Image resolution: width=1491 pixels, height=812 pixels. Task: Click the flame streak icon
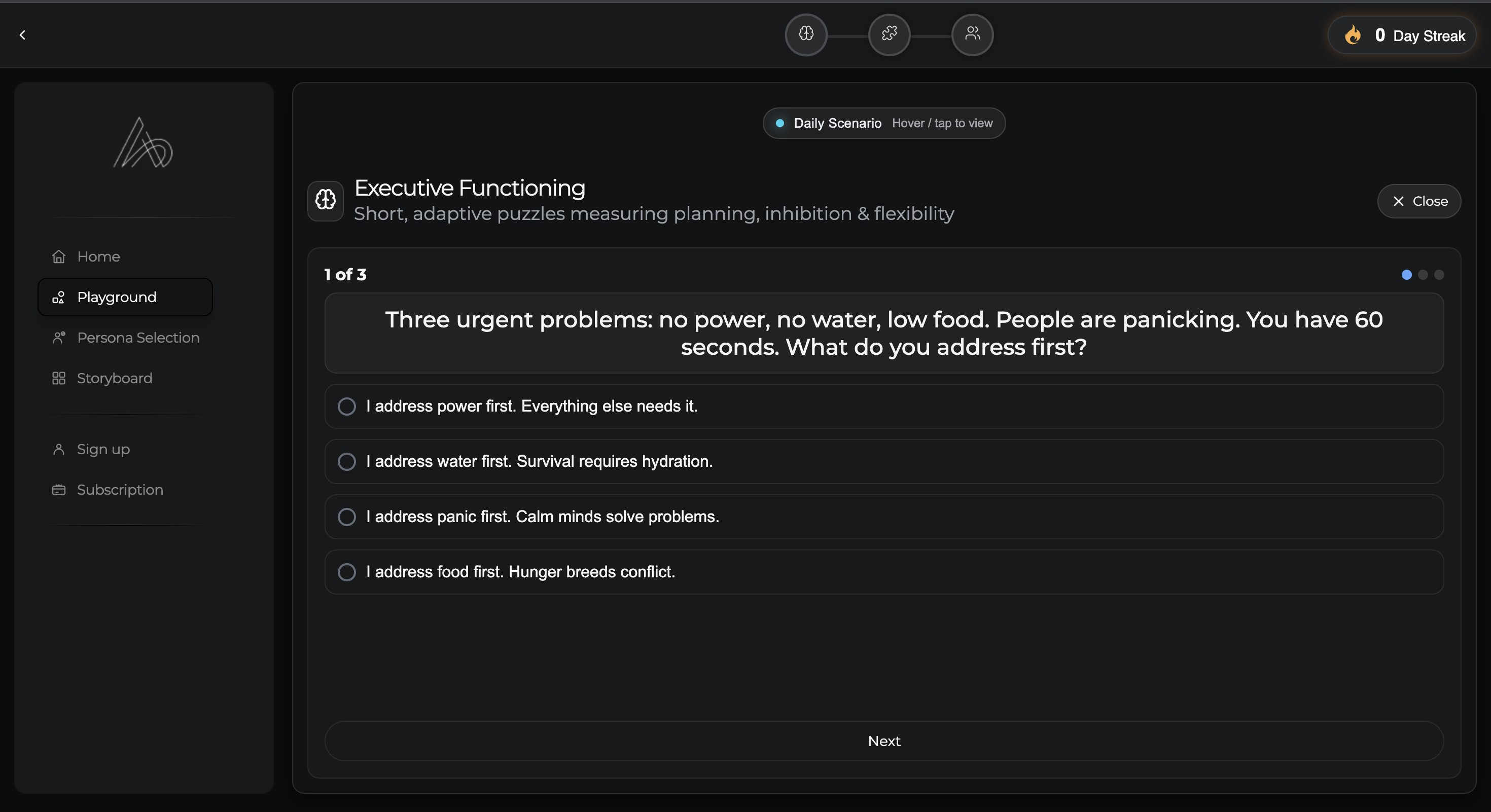[x=1353, y=35]
